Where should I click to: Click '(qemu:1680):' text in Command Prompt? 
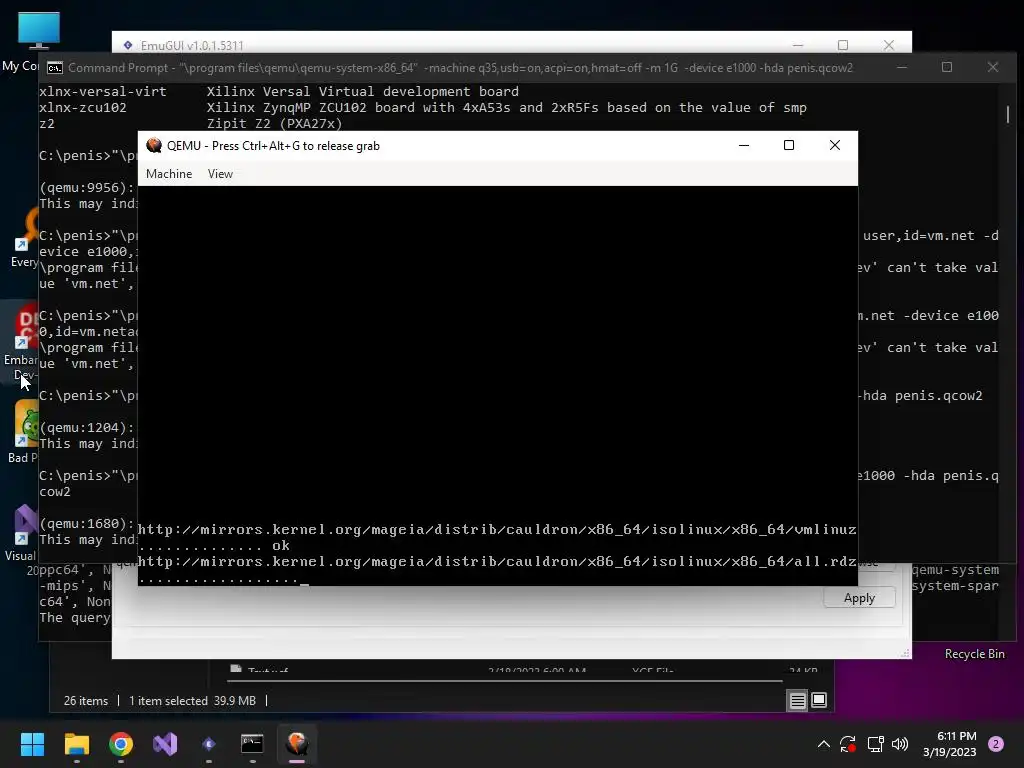(87, 524)
